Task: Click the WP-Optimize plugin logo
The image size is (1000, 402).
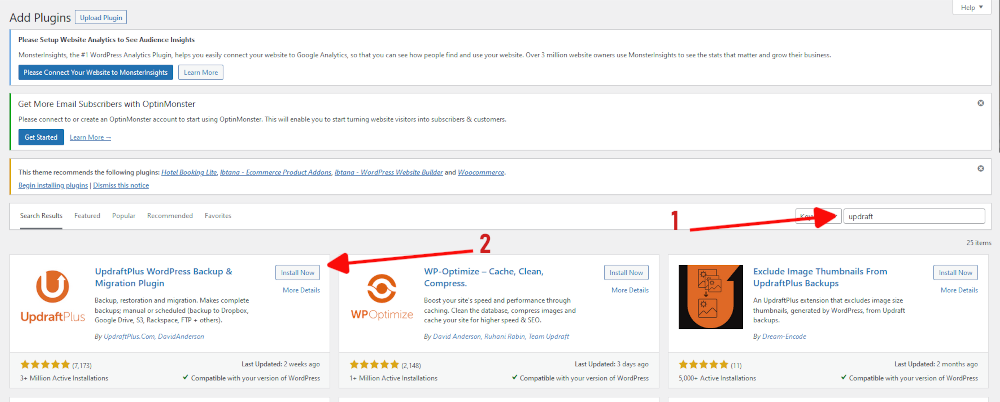Action: coord(381,297)
